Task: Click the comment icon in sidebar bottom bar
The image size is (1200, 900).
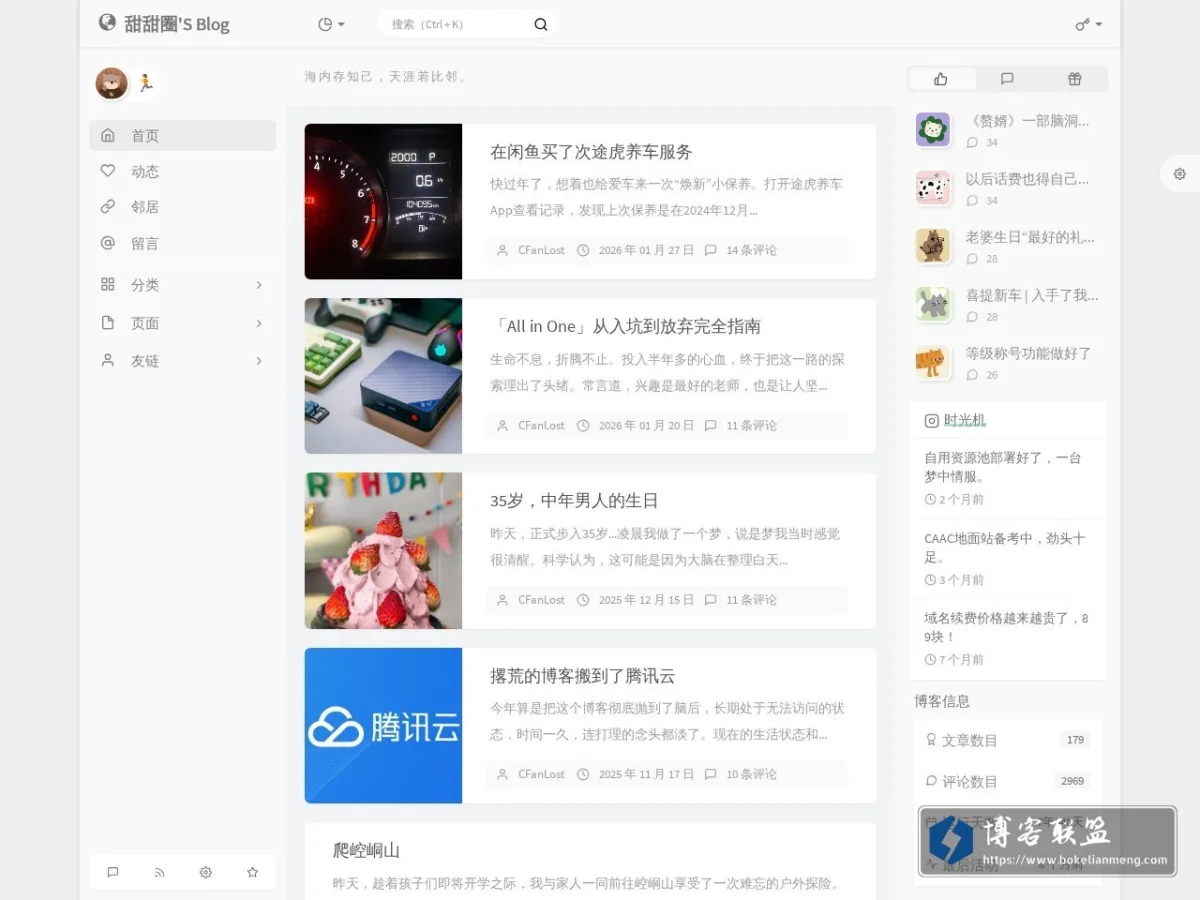Action: tap(113, 872)
